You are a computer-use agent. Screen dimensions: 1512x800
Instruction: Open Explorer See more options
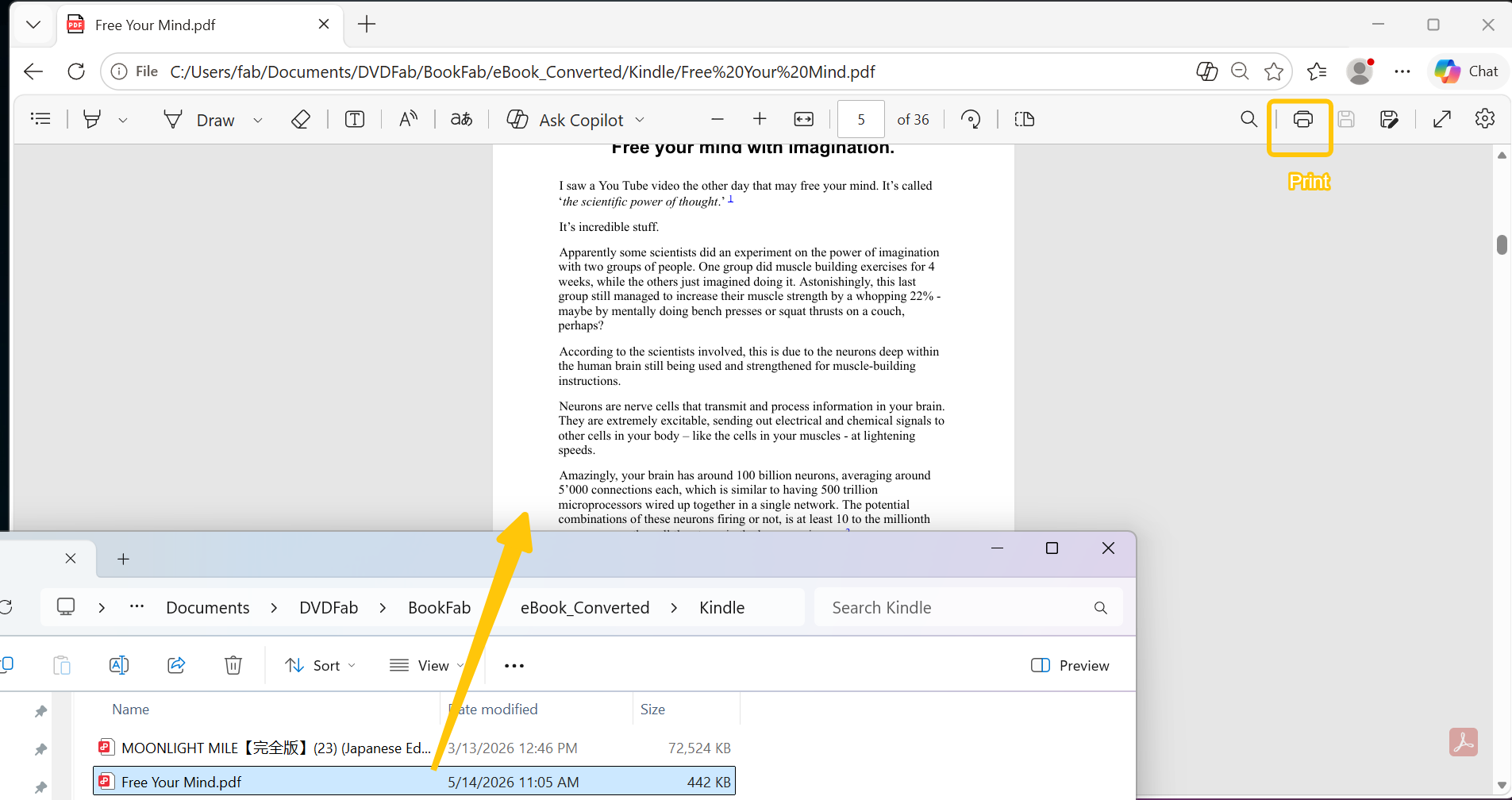coord(514,666)
